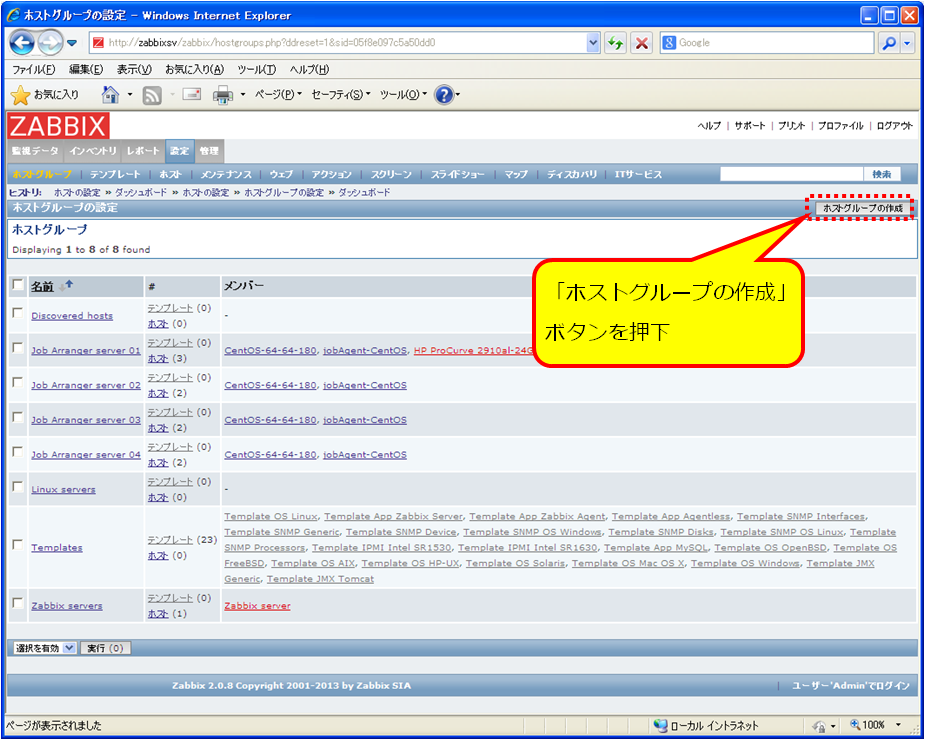This screenshot has height=740, width=925.
Task: Click the RSS feeds icon in toolbar
Action: (x=152, y=95)
